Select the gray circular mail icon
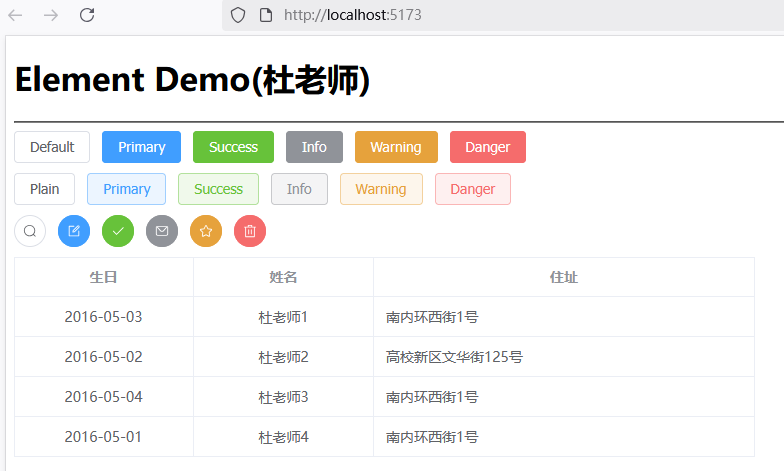The width and height of the screenshot is (784, 471). pyautogui.click(x=162, y=231)
